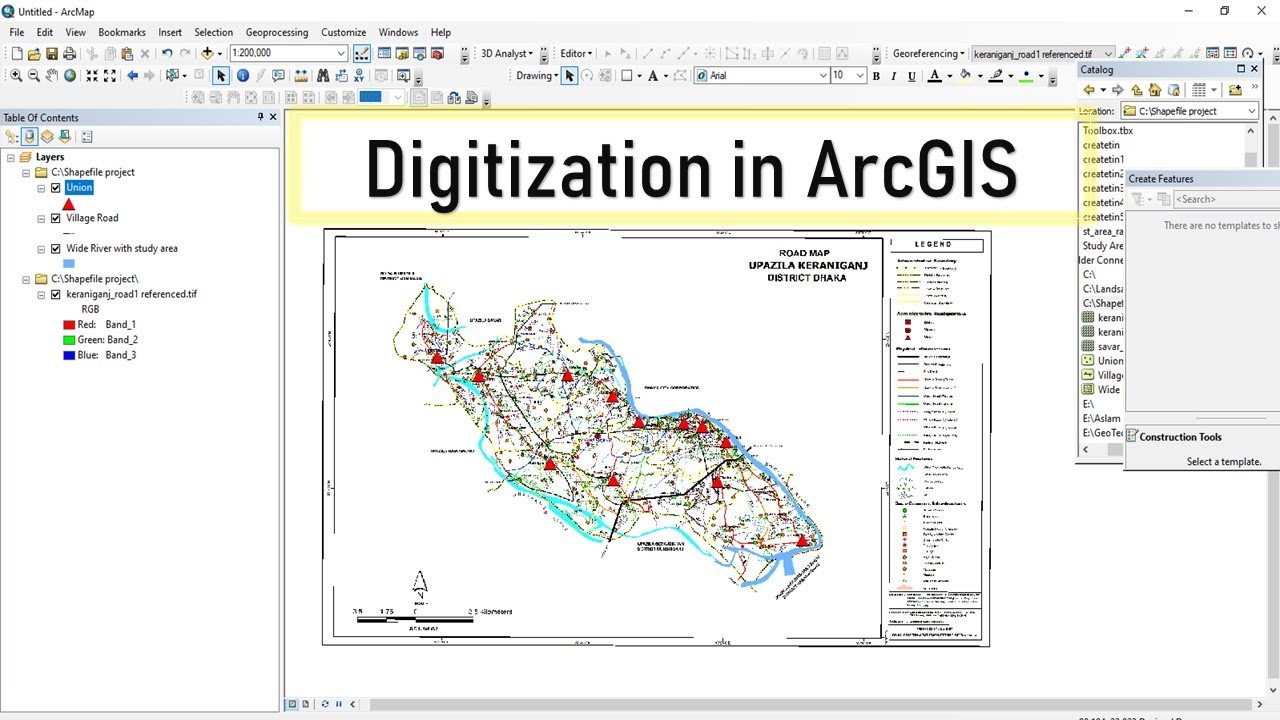Undo the last action

tap(167, 54)
